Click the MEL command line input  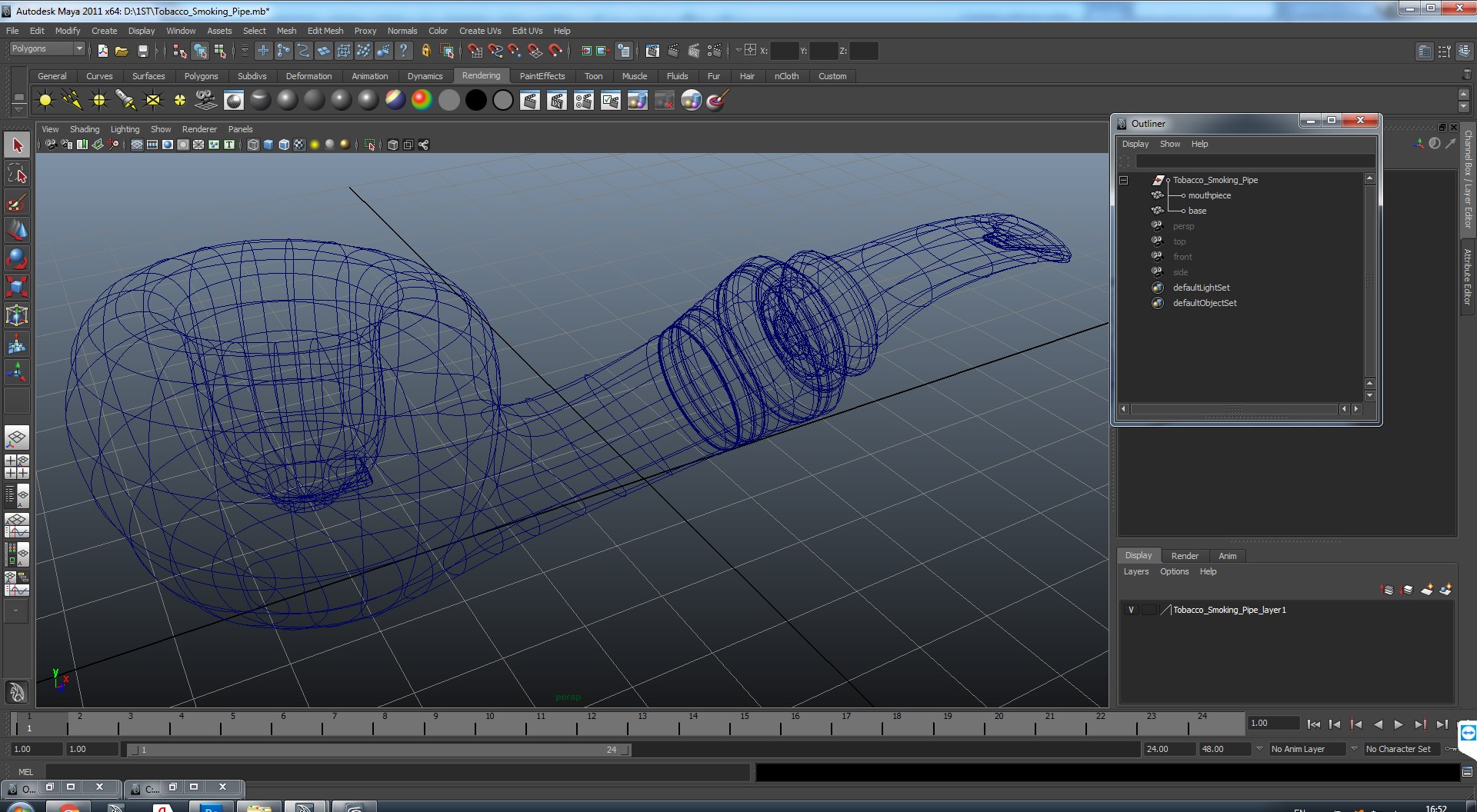click(x=397, y=771)
